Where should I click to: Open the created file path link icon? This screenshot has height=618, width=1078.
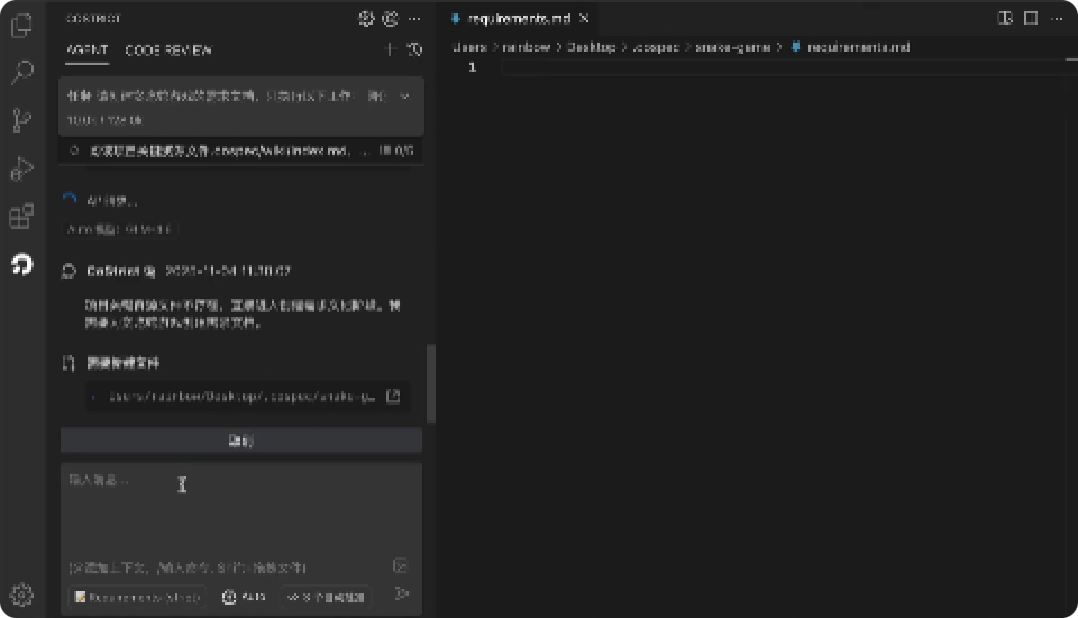tap(393, 396)
